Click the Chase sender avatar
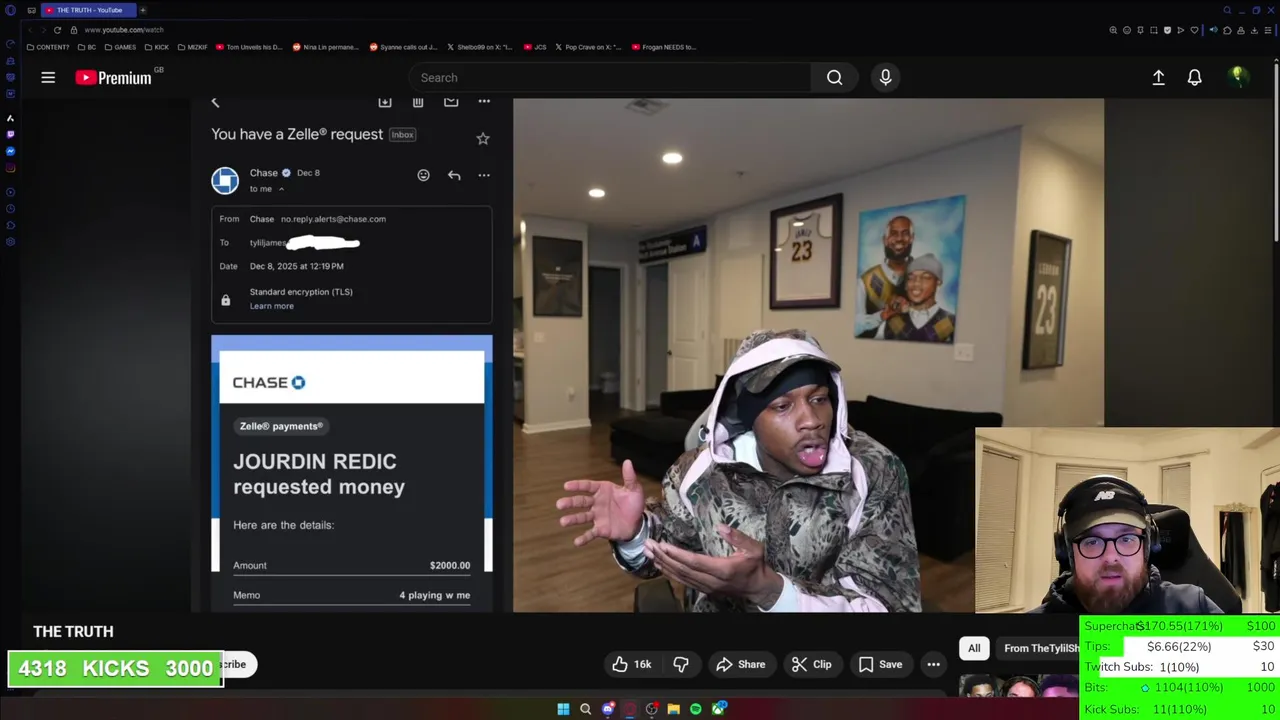1280x720 pixels. [225, 180]
